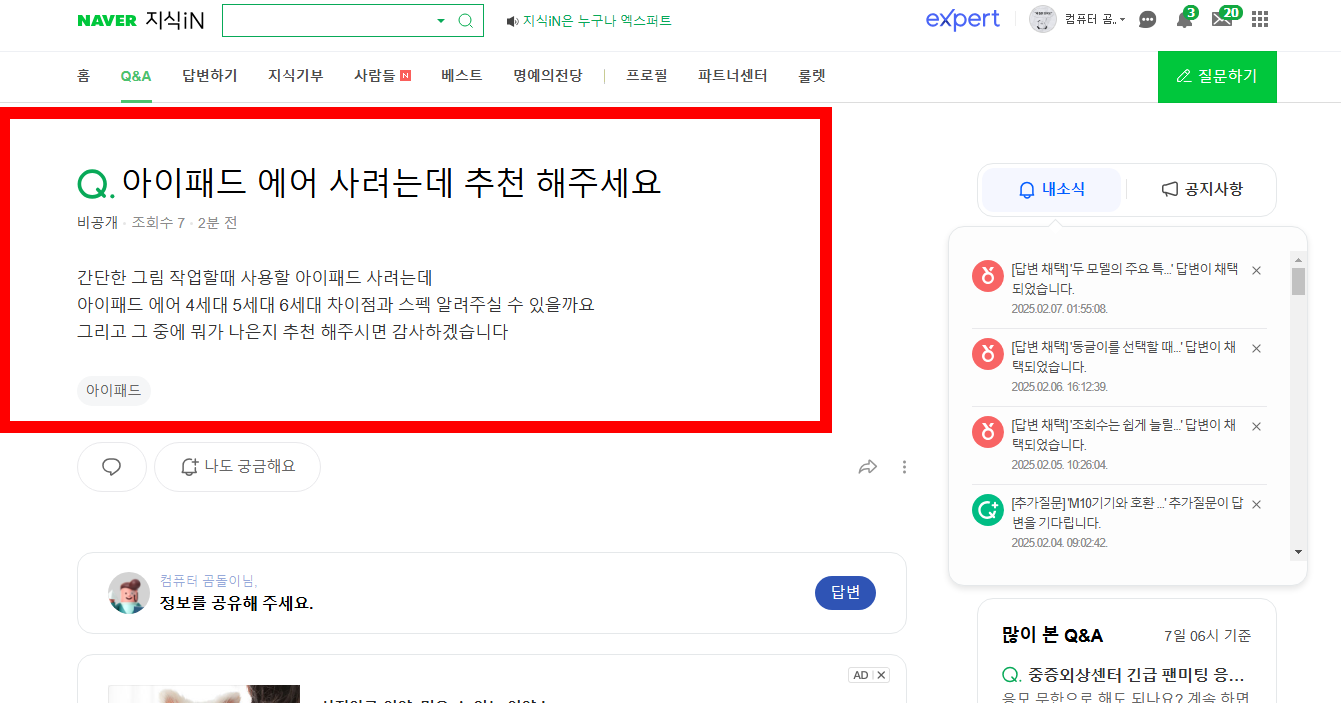Image resolution: width=1341 pixels, height=703 pixels.
Task: Open the mail envelope icon
Action: click(1222, 19)
